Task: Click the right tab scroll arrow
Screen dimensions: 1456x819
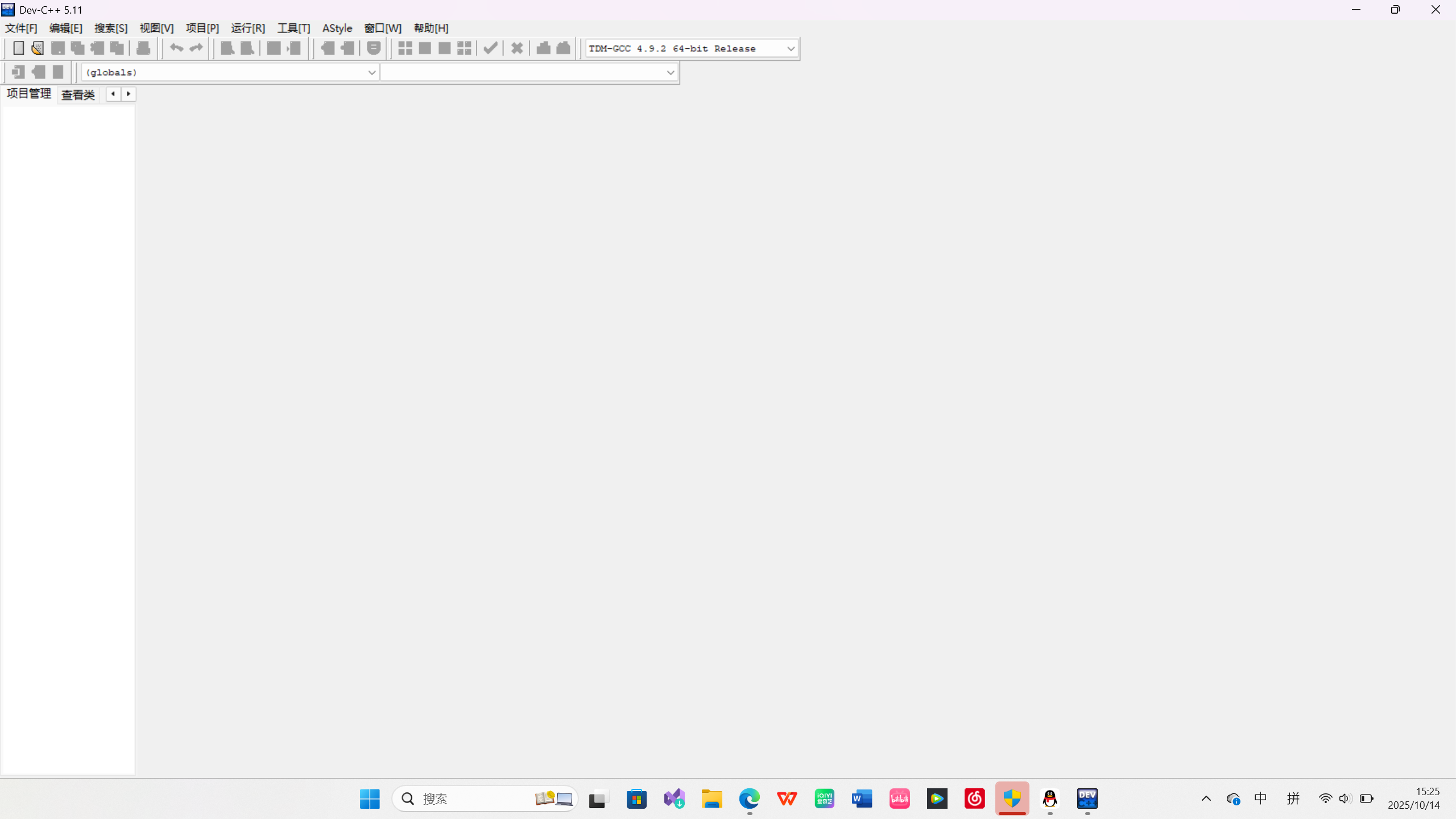Action: click(x=129, y=94)
